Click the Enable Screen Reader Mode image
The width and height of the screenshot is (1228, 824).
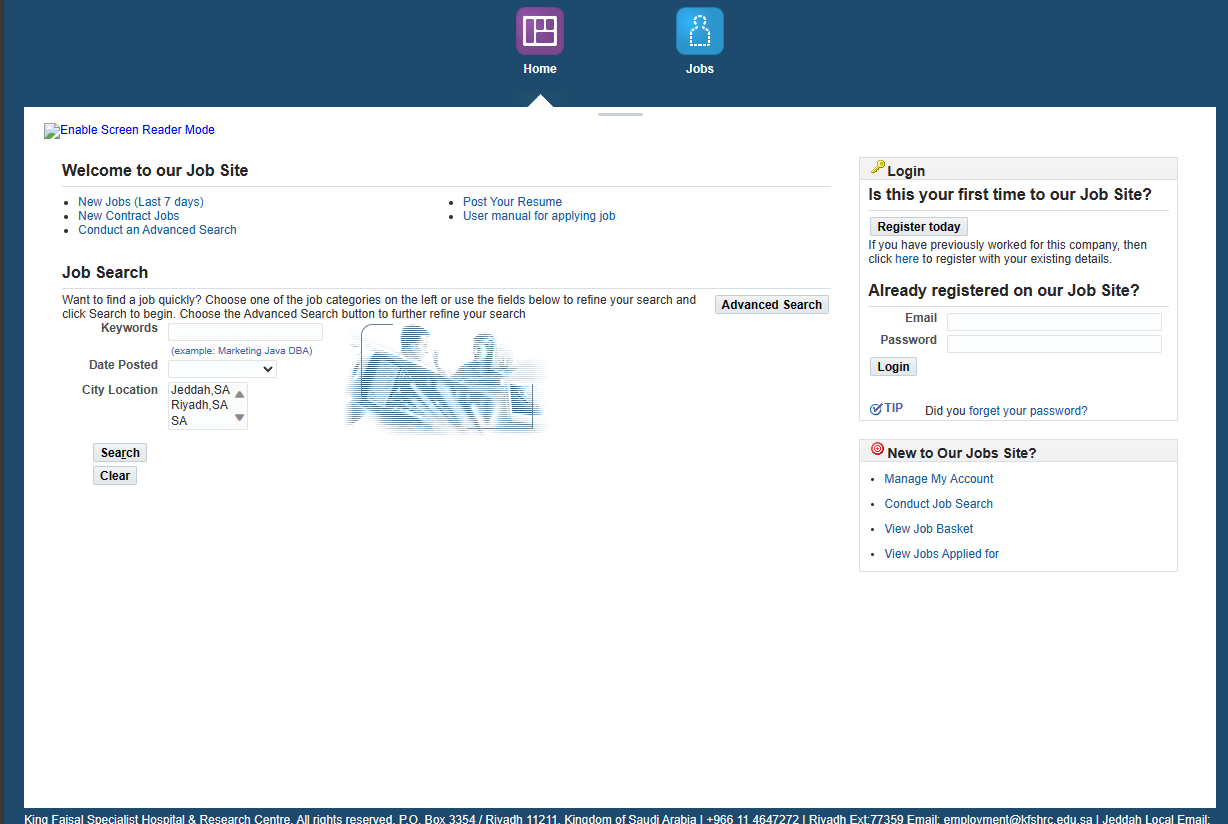click(52, 131)
